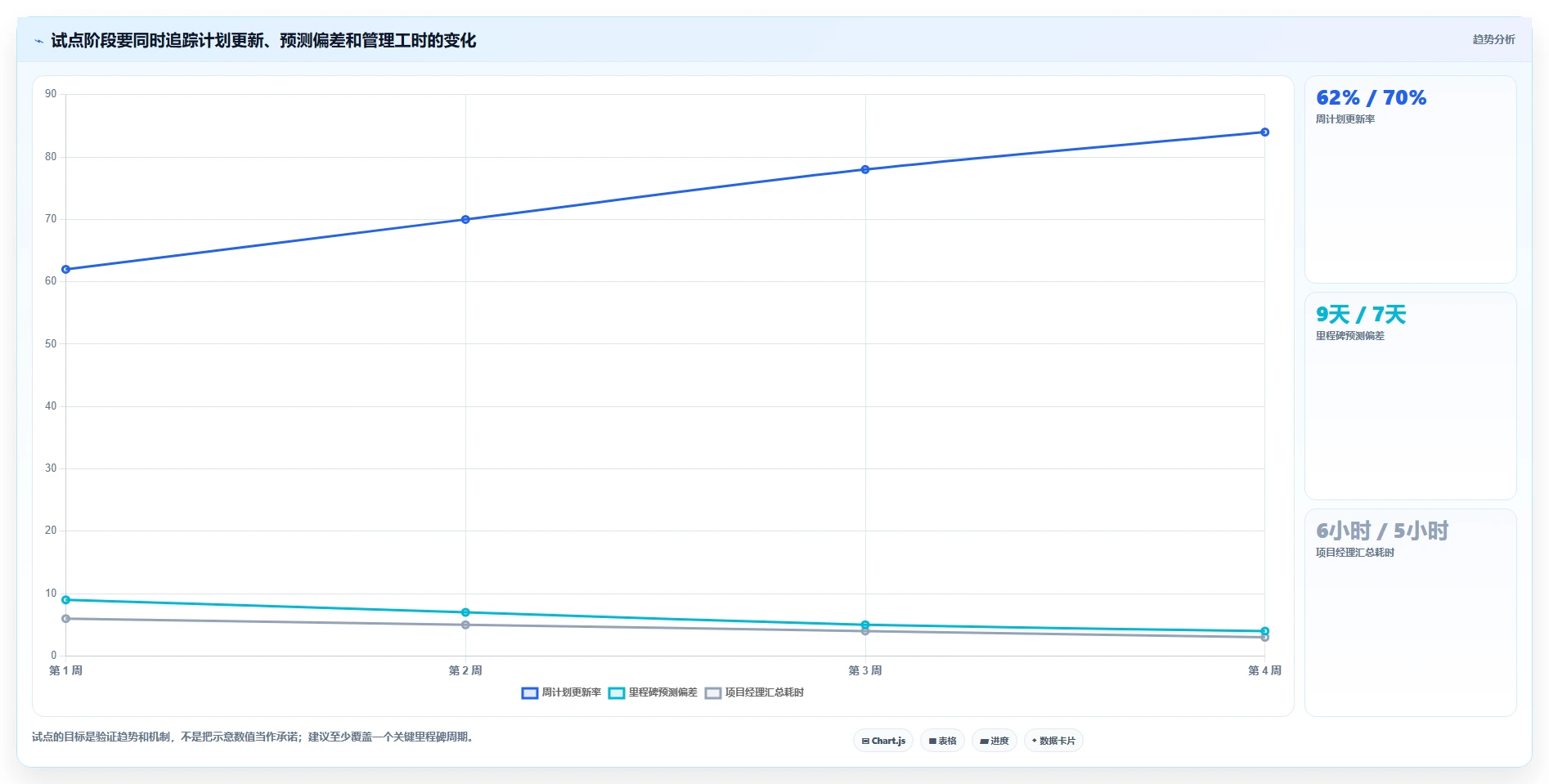Click the 第 3 周 axis label
The height and width of the screenshot is (784, 1549).
865,670
